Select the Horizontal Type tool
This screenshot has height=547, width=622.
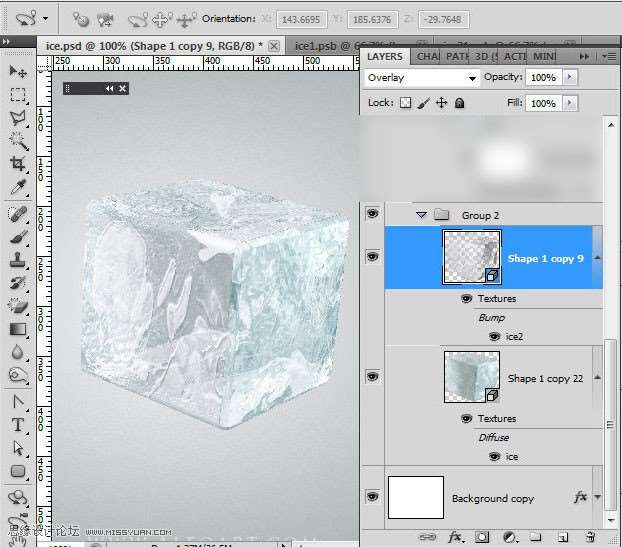[x=17, y=425]
